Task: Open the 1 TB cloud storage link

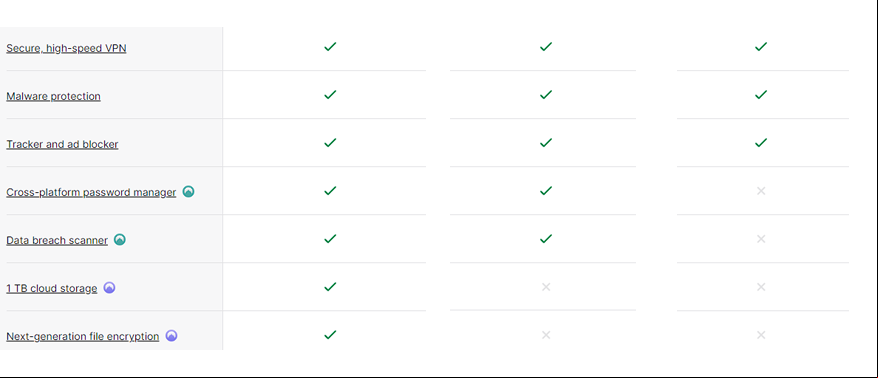Action: coord(52,288)
